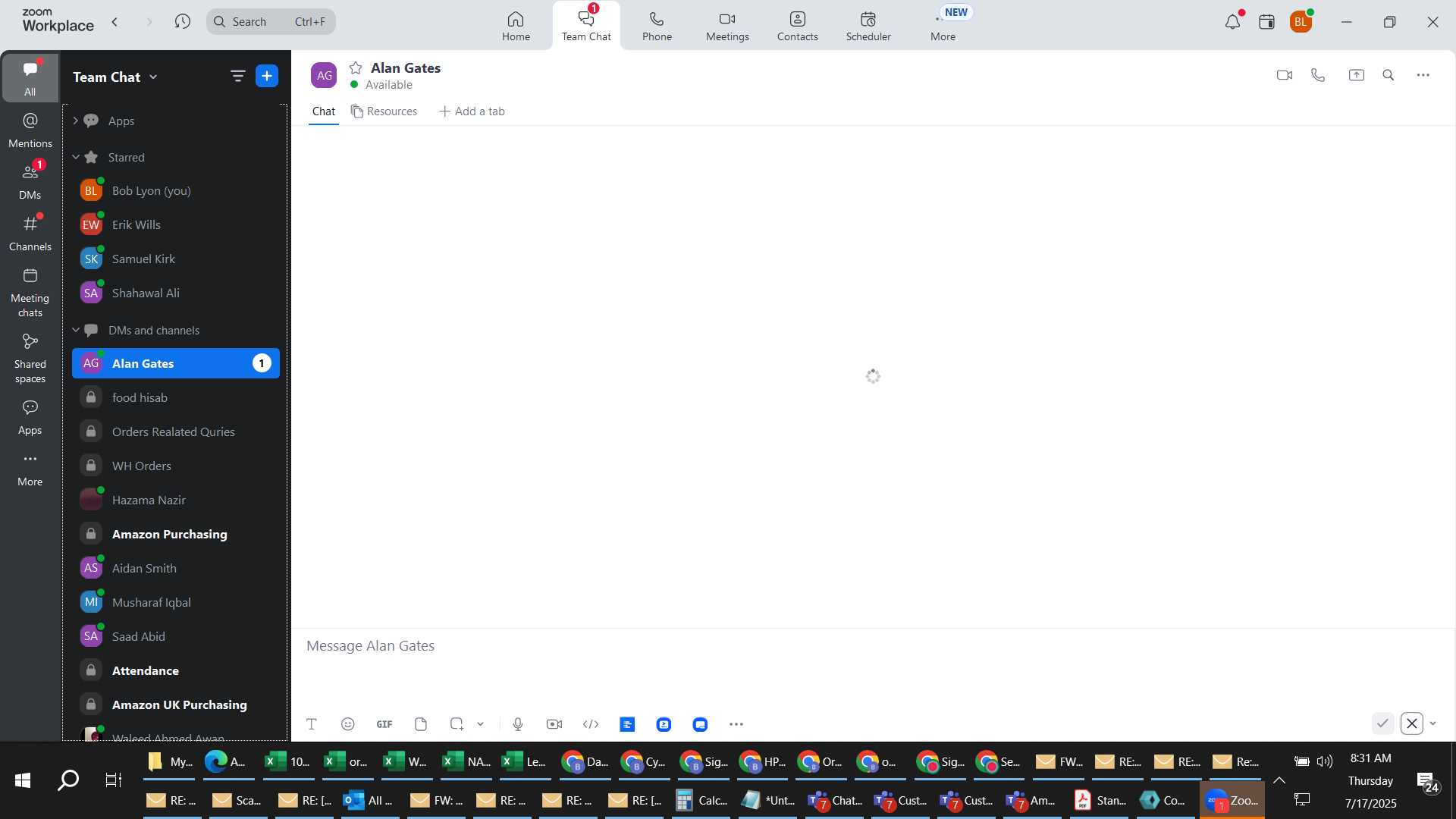Open the history clock icon
This screenshot has width=1456, height=819.
click(182, 22)
